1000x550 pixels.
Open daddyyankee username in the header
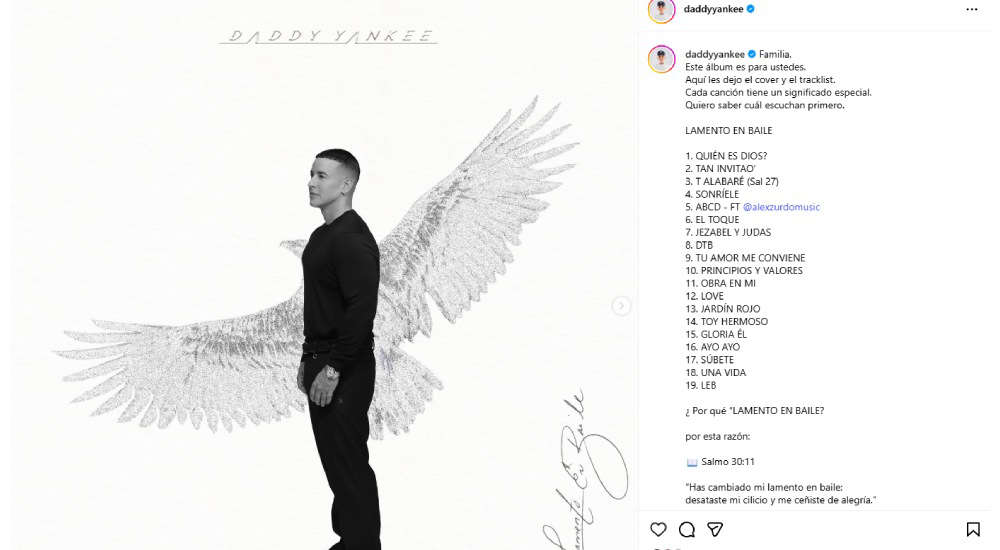(713, 9)
